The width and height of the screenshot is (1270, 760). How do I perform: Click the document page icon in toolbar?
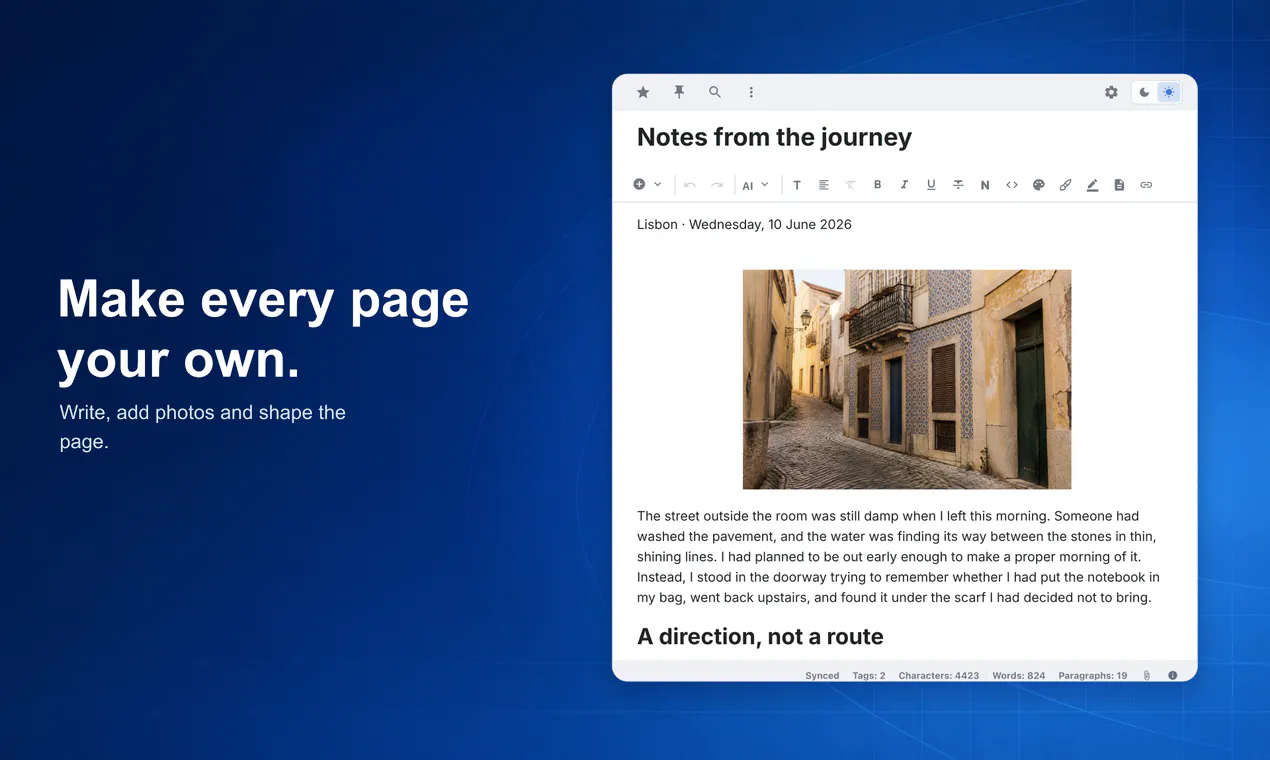1119,185
